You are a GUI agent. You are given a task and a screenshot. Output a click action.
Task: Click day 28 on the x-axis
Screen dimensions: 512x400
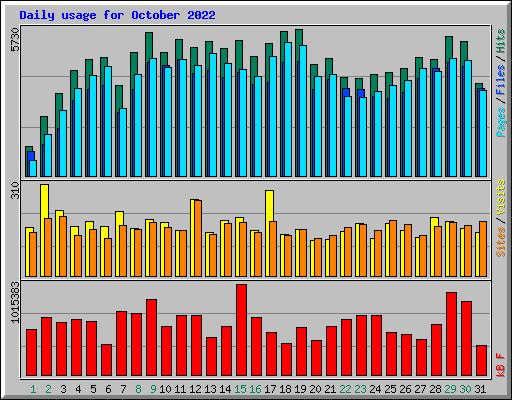(x=435, y=389)
